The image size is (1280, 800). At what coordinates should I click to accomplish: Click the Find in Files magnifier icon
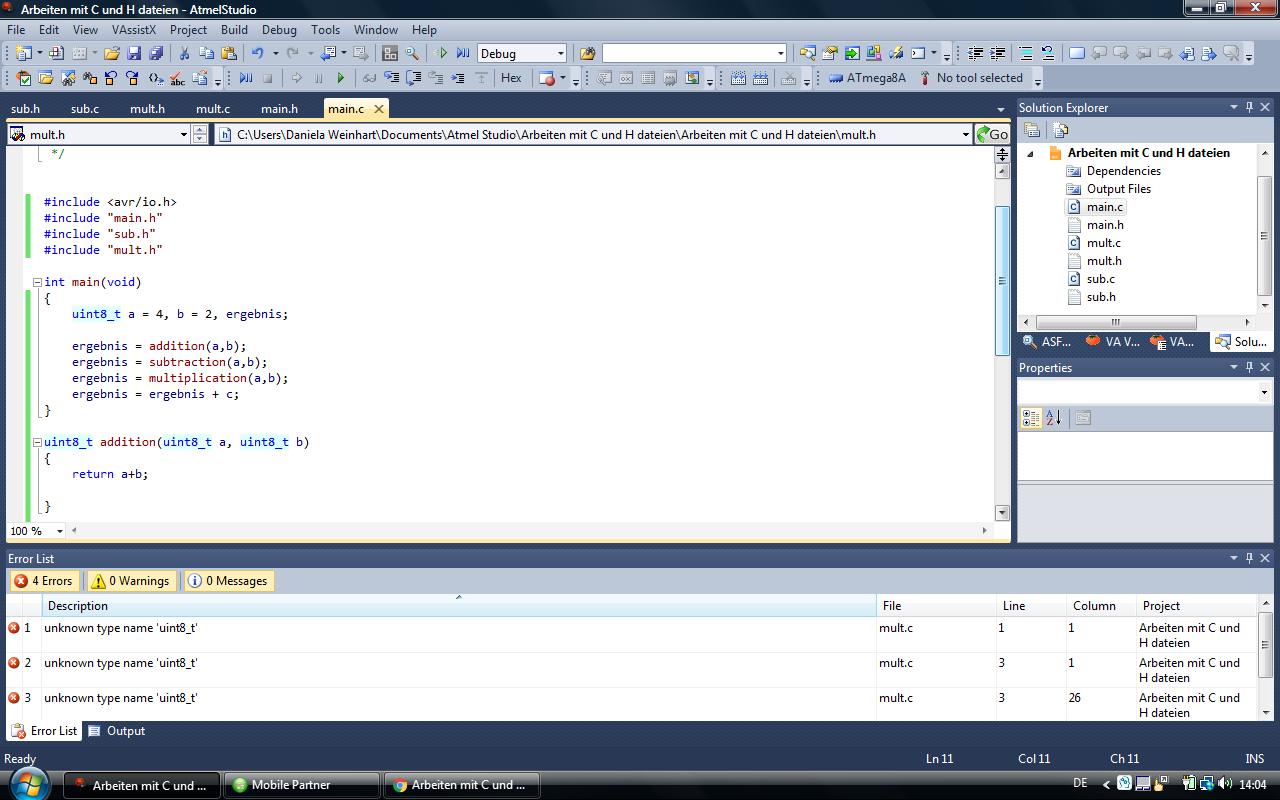click(x=412, y=53)
